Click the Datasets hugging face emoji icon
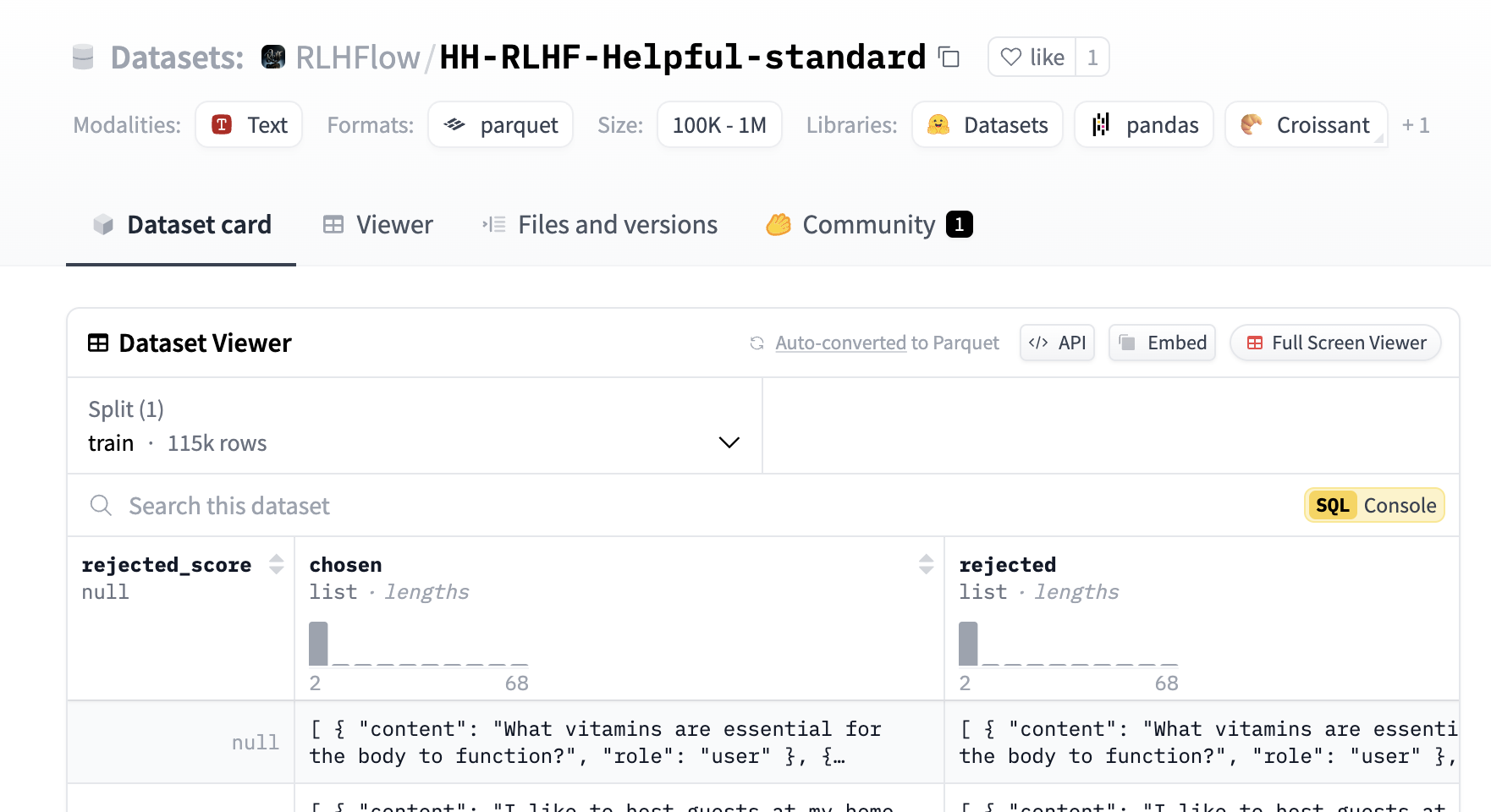 [x=938, y=124]
